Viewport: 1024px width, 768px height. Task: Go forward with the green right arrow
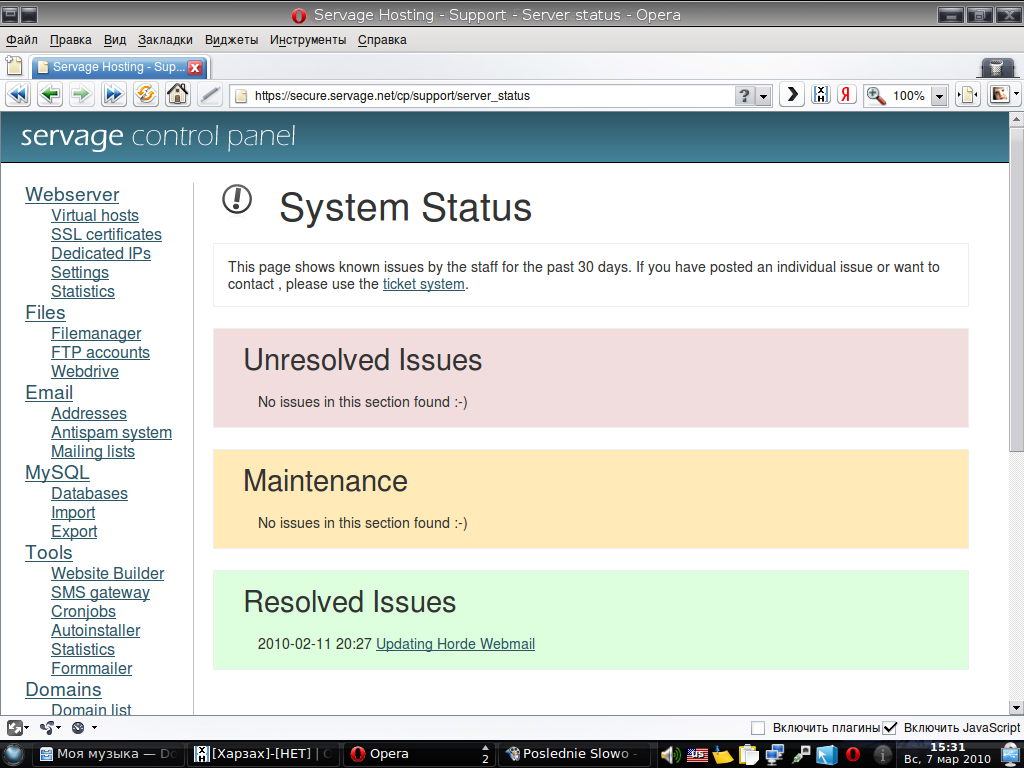tap(82, 95)
